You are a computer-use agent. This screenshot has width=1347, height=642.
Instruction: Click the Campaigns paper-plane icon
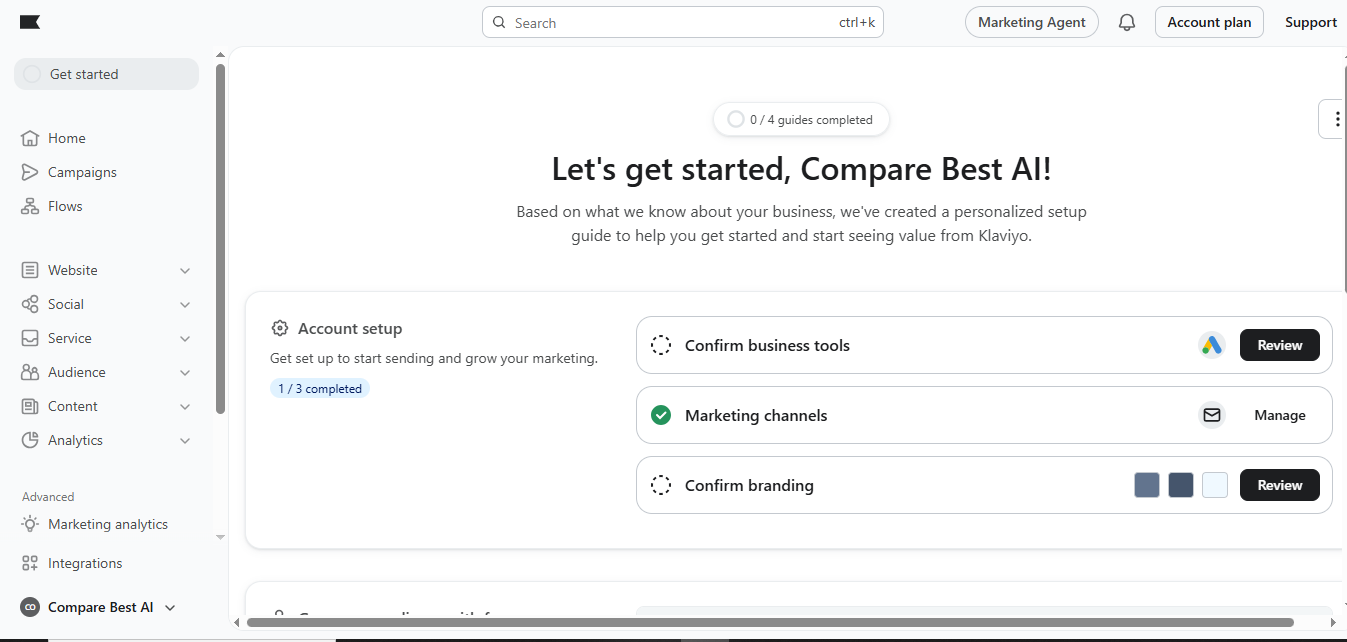[30, 172]
